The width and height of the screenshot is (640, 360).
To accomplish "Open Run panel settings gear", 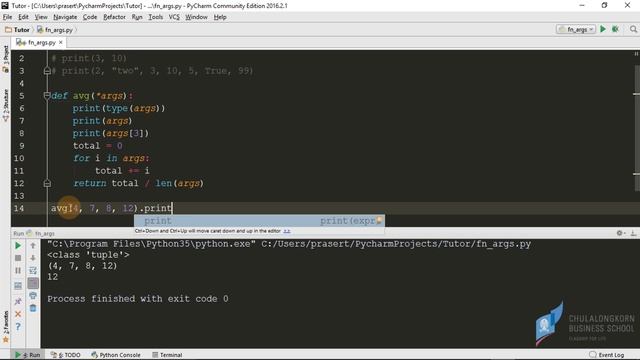I will [620, 233].
